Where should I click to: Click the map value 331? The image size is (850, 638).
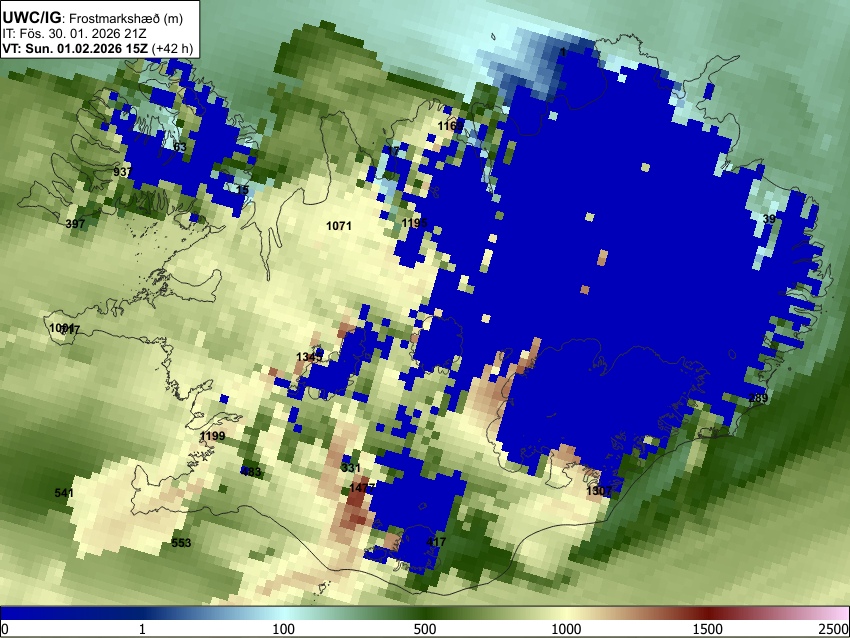[351, 468]
